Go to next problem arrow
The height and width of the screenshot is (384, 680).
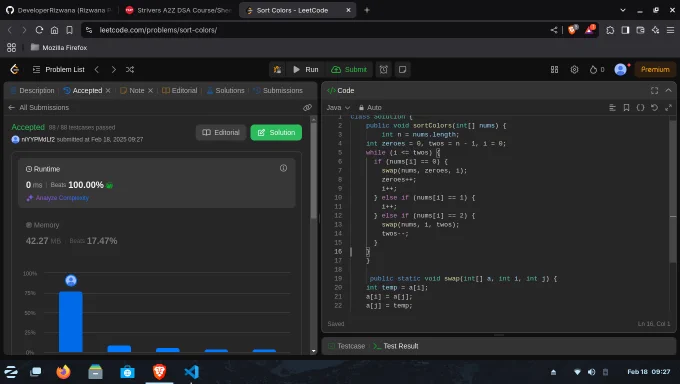114,69
